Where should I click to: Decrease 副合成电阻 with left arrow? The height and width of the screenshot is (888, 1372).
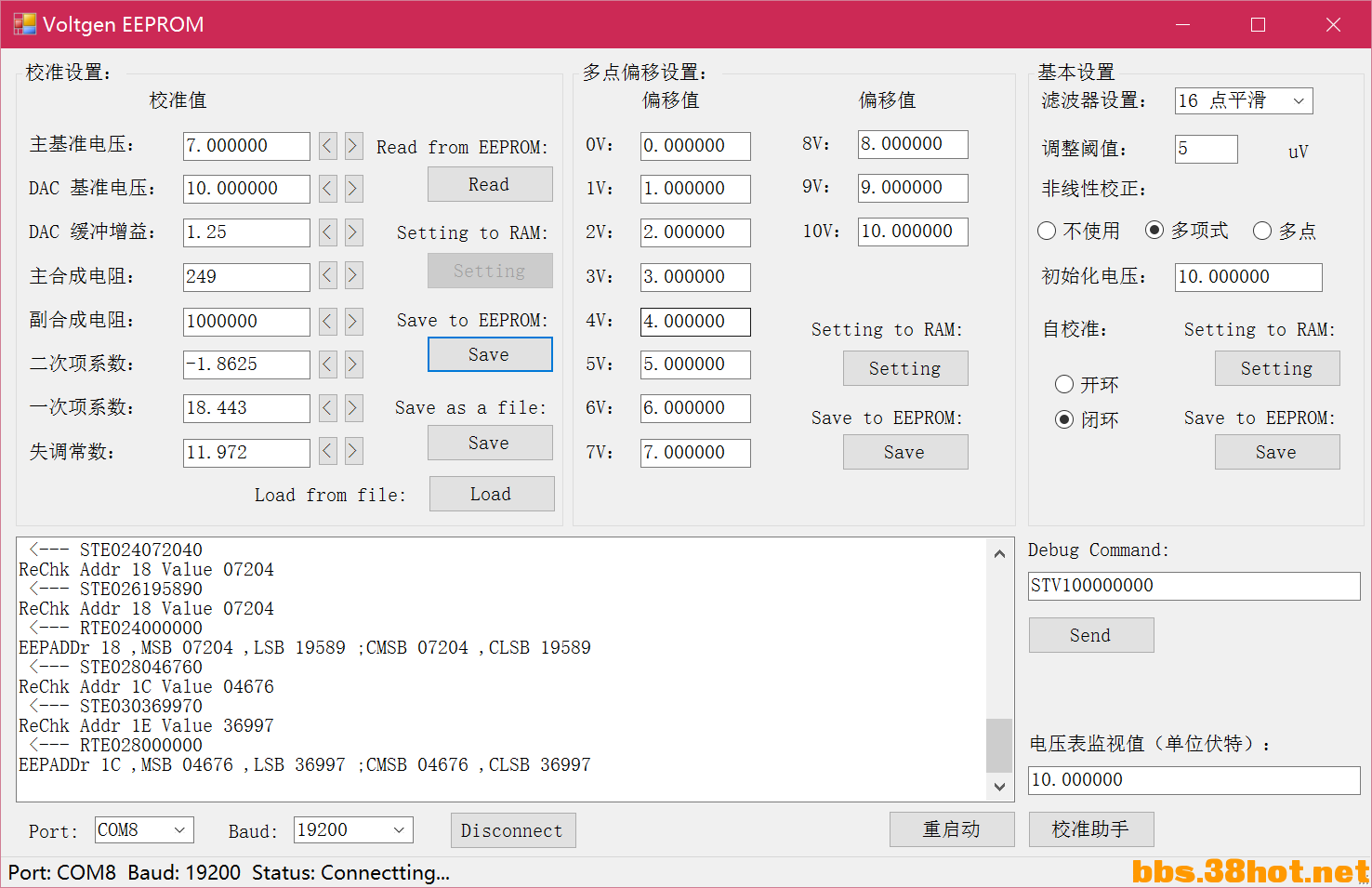(x=327, y=321)
